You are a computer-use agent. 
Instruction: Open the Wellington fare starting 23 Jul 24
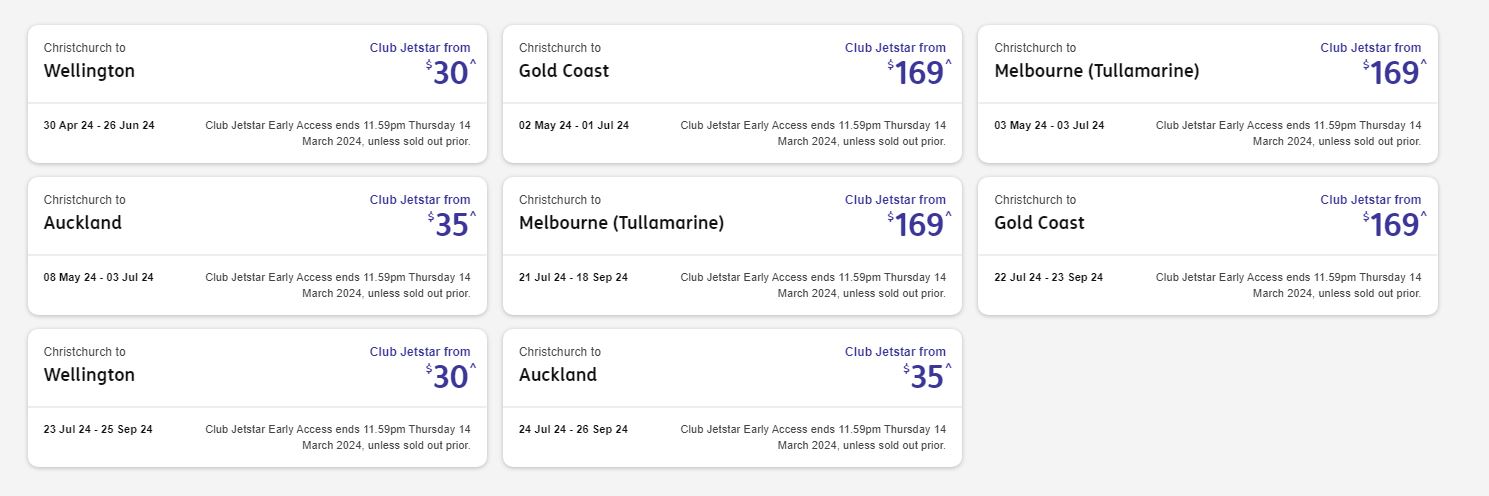point(89,375)
